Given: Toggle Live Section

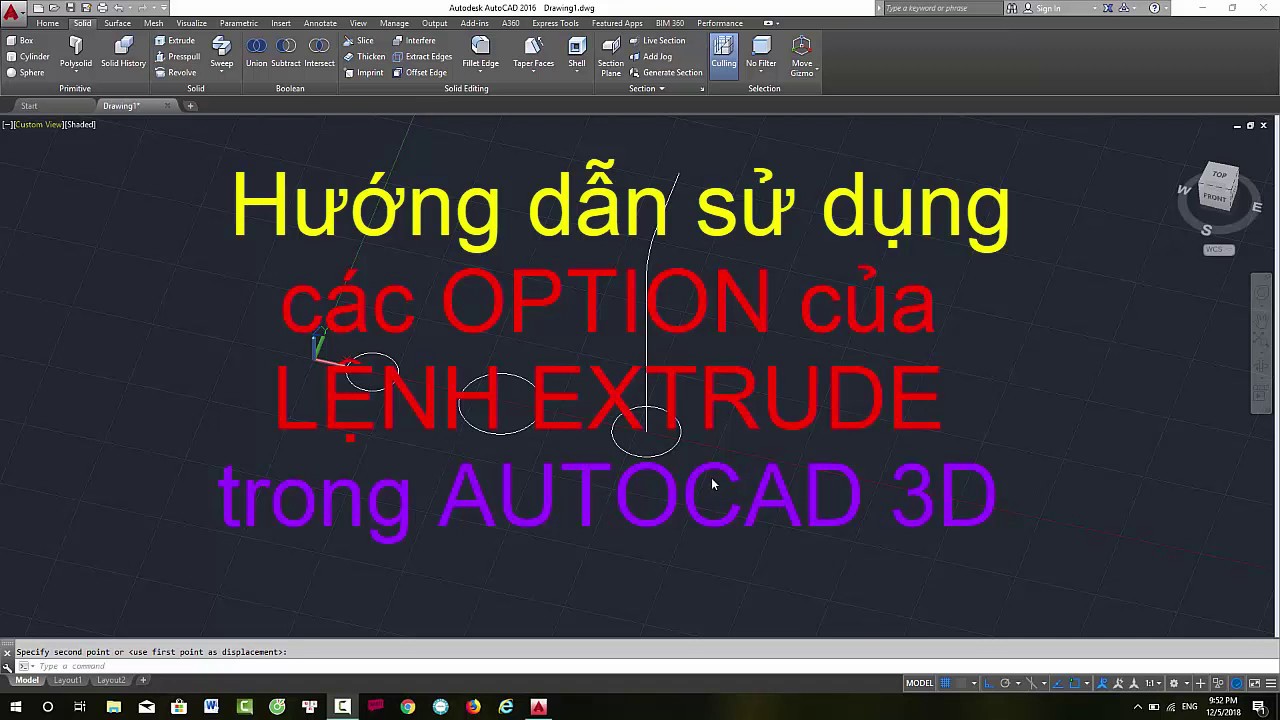Looking at the screenshot, I should click(657, 41).
